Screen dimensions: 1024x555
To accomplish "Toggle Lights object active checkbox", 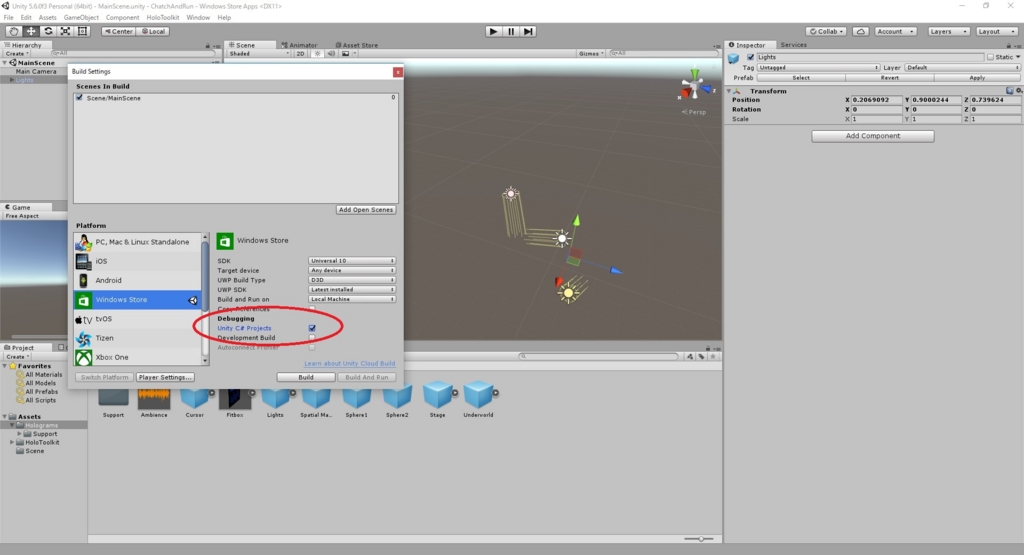I will 750,57.
